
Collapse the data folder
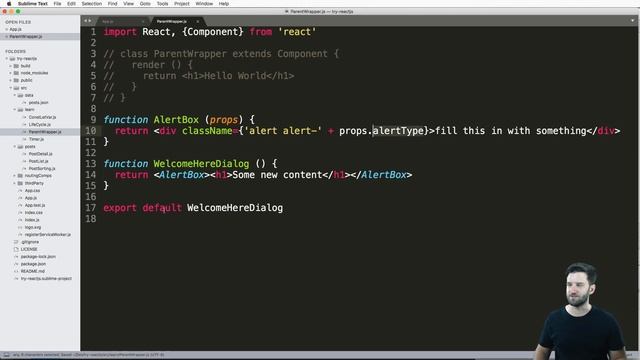point(15,95)
